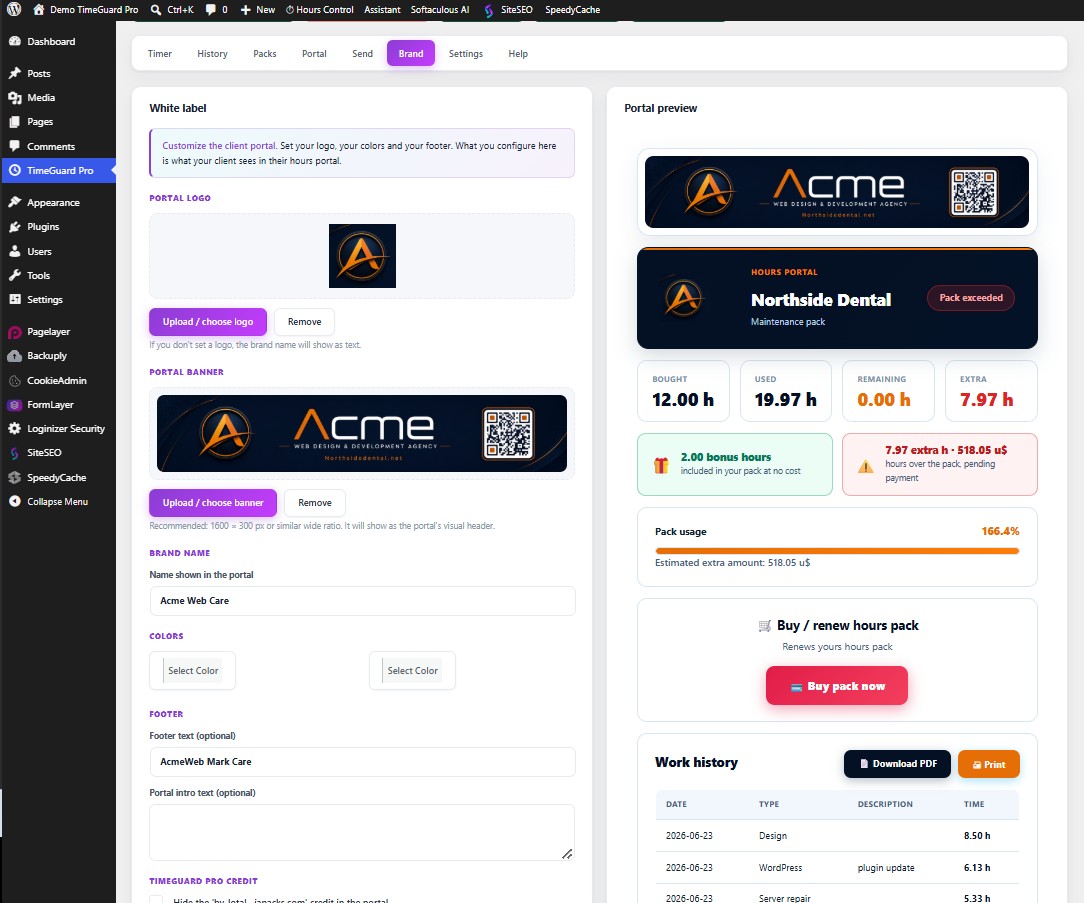This screenshot has height=903, width=1084.
Task: Open Posts from the sidebar
Action: pyautogui.click(x=39, y=73)
